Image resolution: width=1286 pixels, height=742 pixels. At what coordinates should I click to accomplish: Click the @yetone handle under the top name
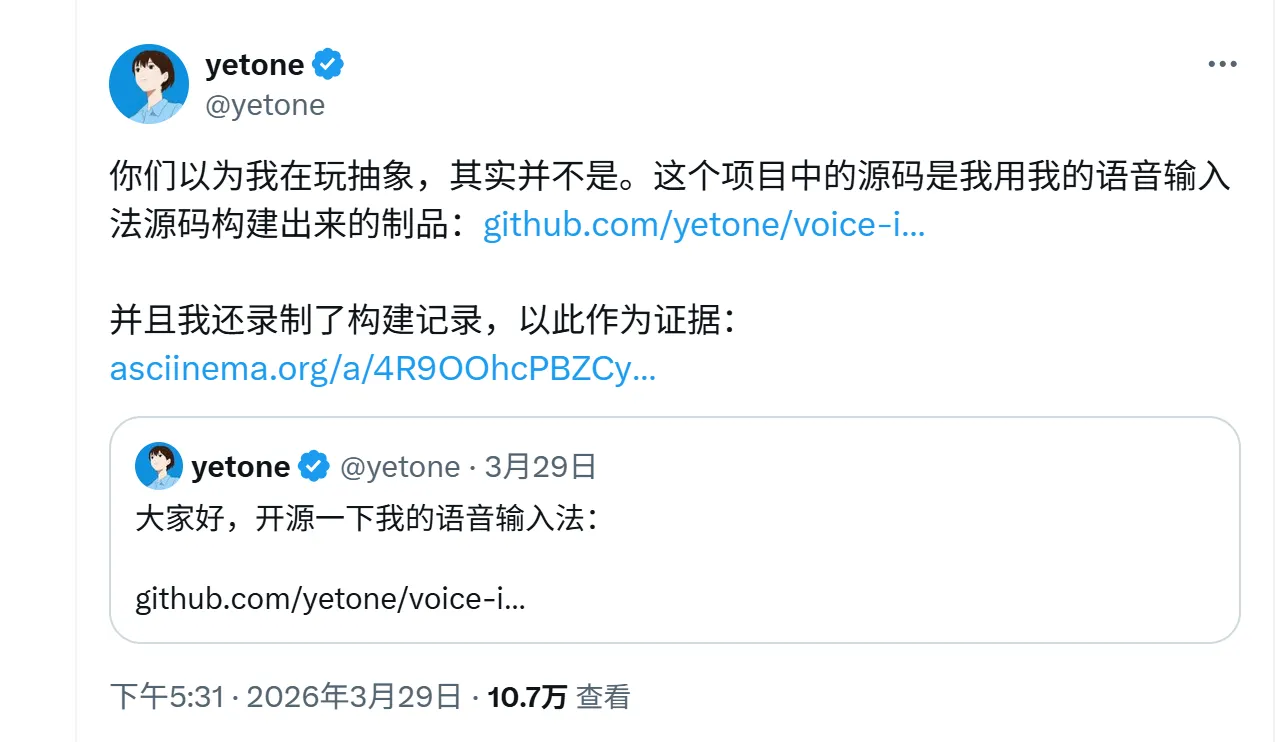[x=265, y=105]
